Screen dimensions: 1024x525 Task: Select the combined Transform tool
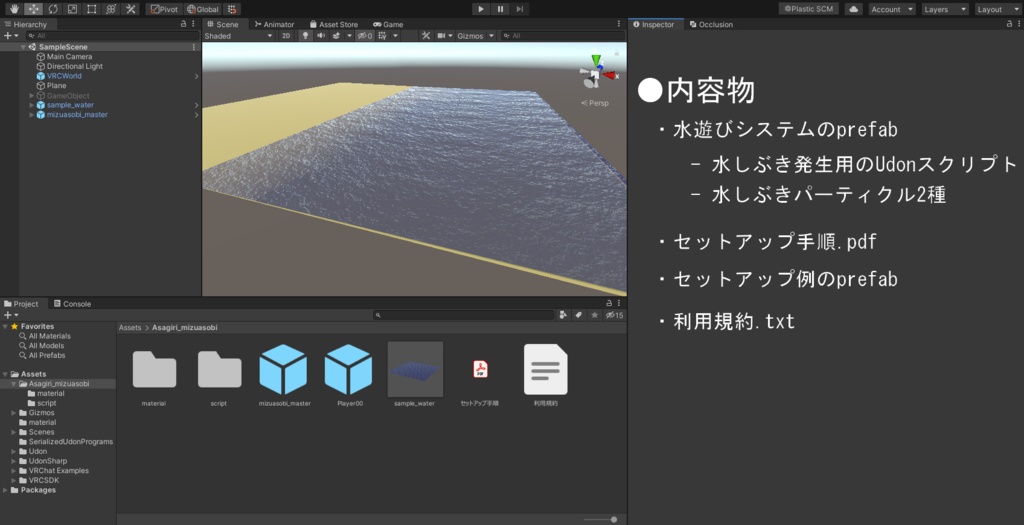(x=111, y=9)
